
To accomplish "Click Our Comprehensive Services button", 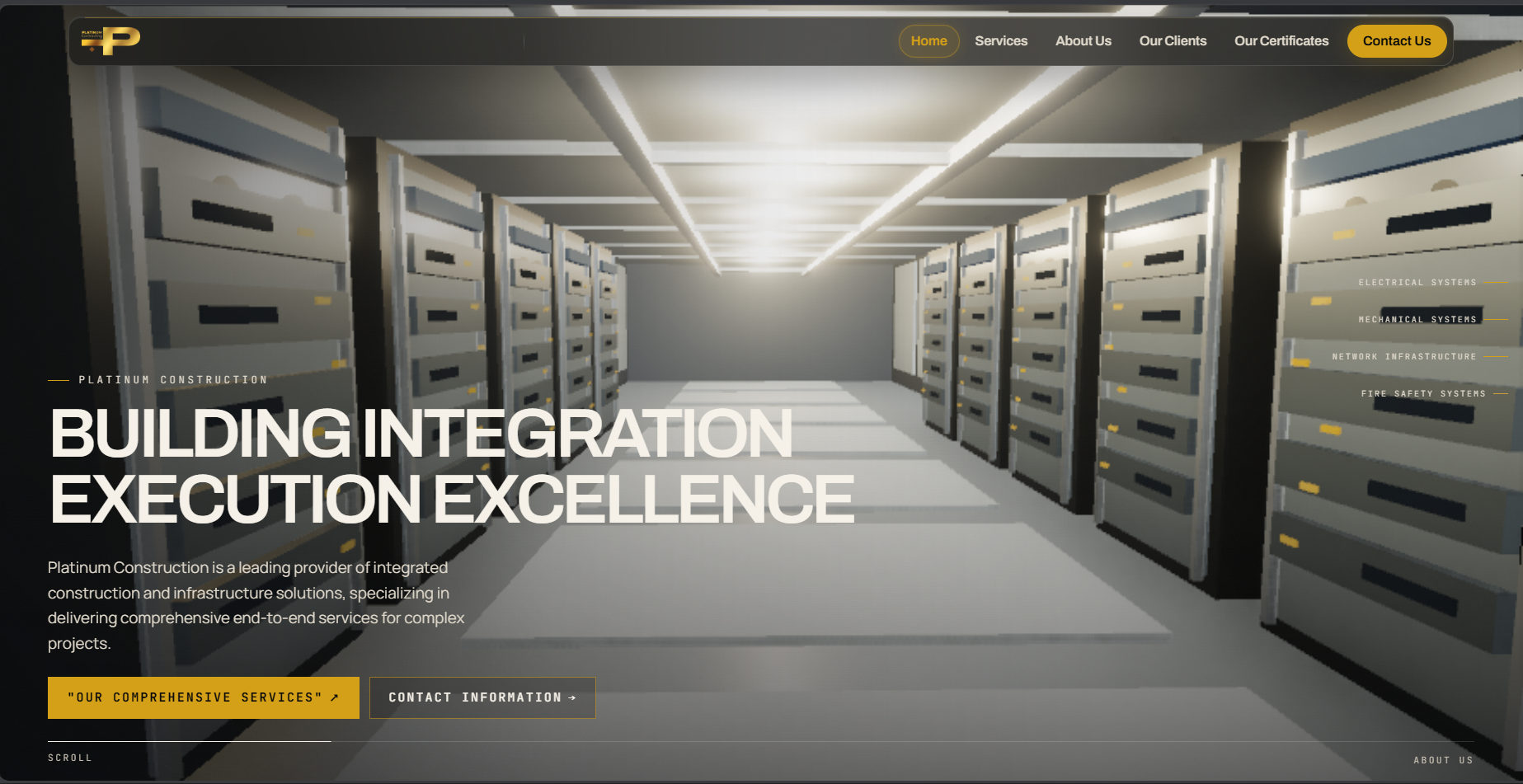I will point(204,697).
